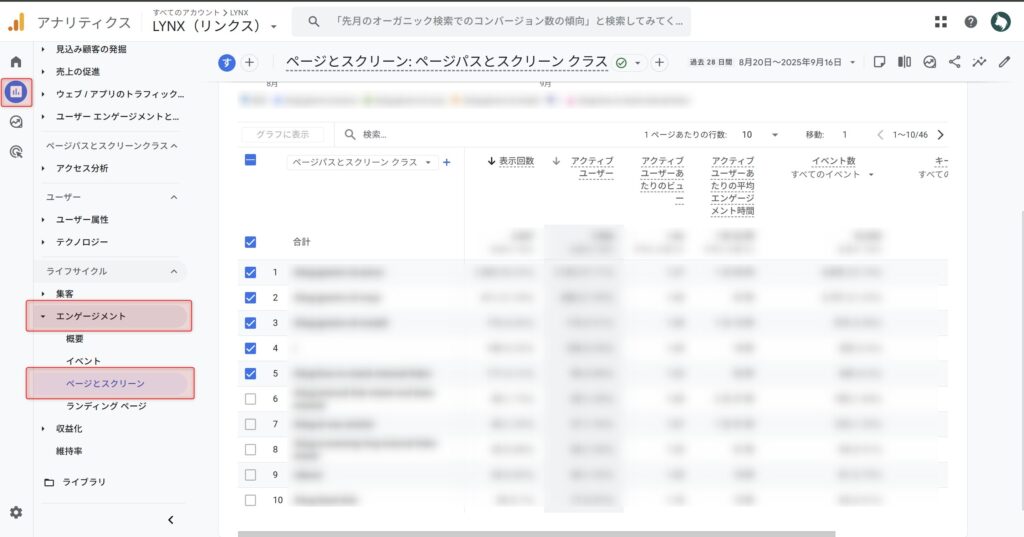
Task: Open the Advertising icon in left rail
Action: pos(16,152)
